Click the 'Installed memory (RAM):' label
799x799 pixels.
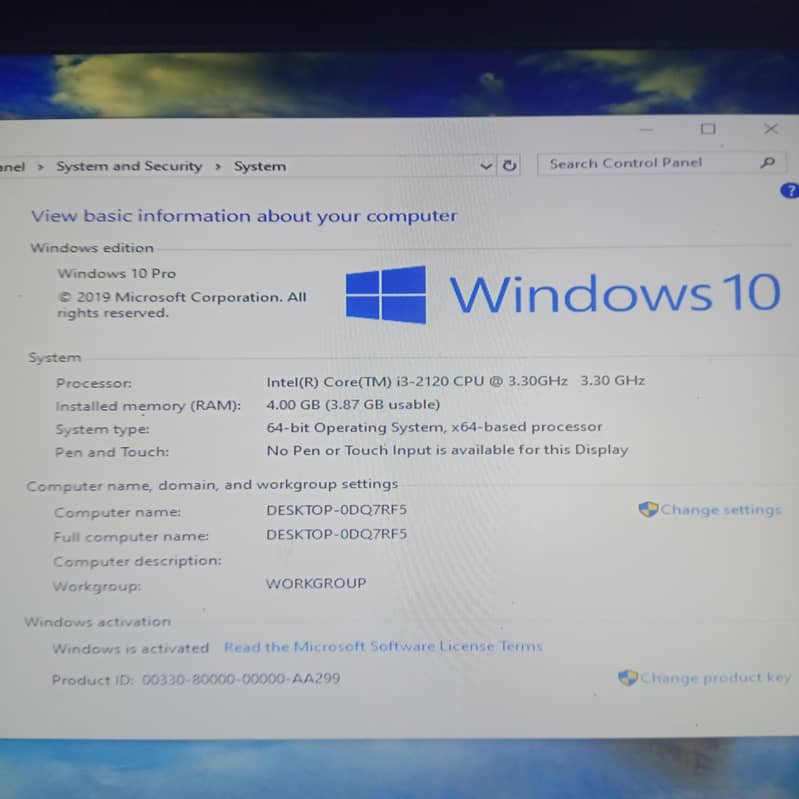point(148,406)
